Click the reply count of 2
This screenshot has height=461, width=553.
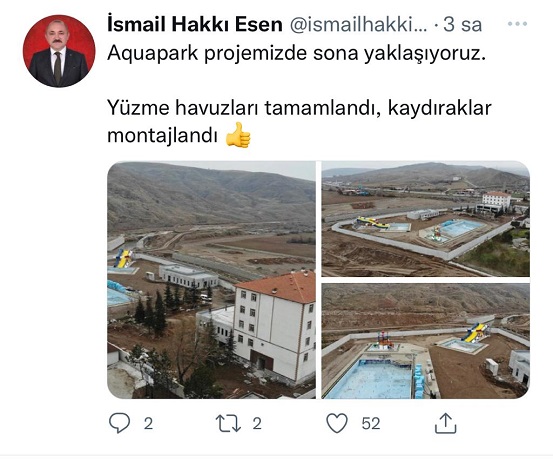tap(148, 424)
